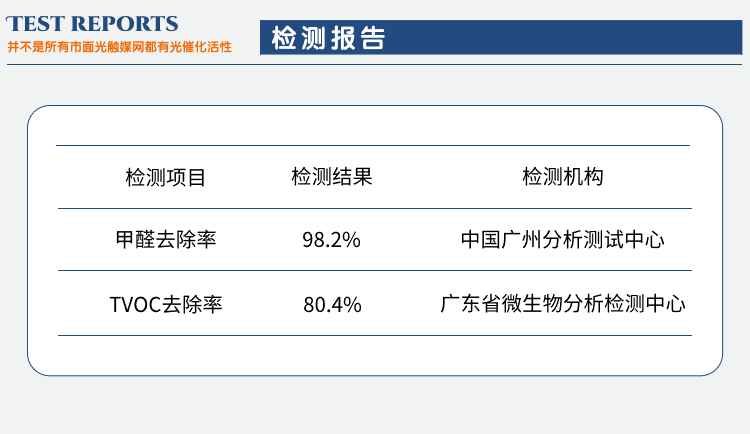Click the white card's empty area below the table

click(x=373, y=356)
